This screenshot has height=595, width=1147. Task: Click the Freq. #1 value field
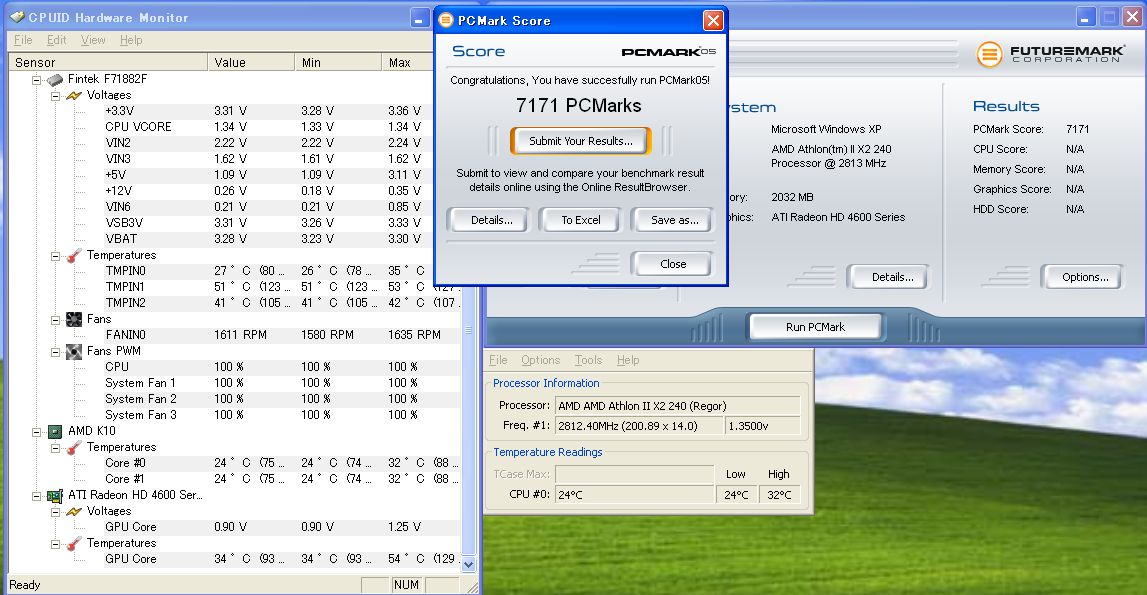point(639,426)
